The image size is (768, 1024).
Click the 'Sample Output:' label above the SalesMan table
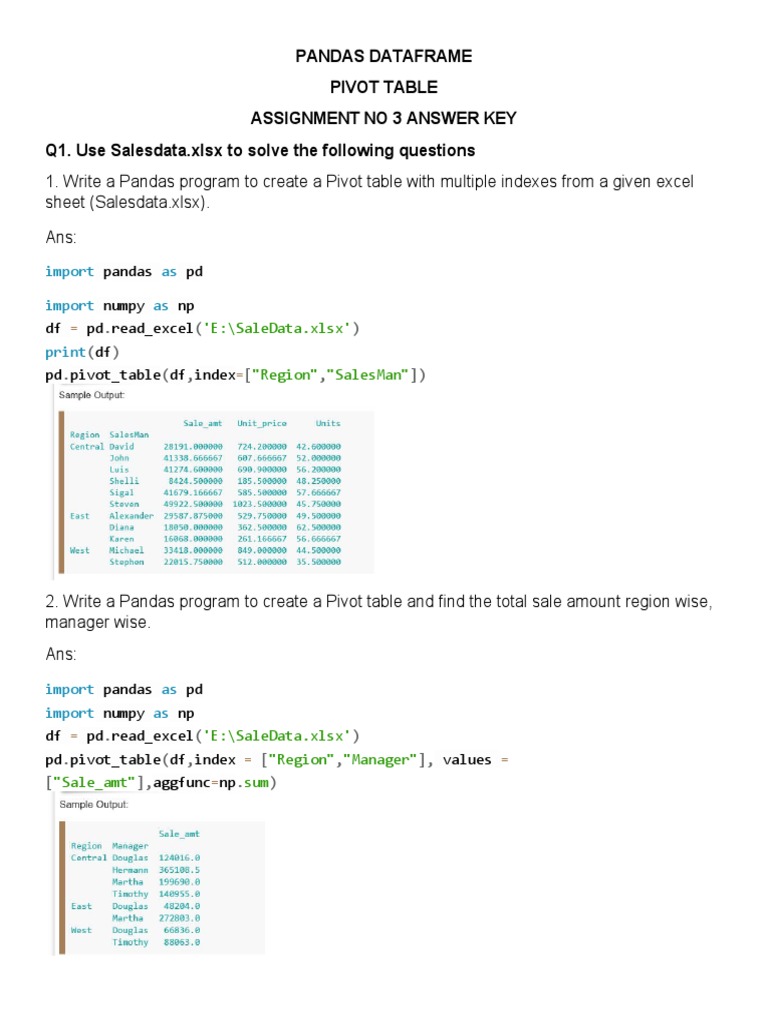click(92, 396)
